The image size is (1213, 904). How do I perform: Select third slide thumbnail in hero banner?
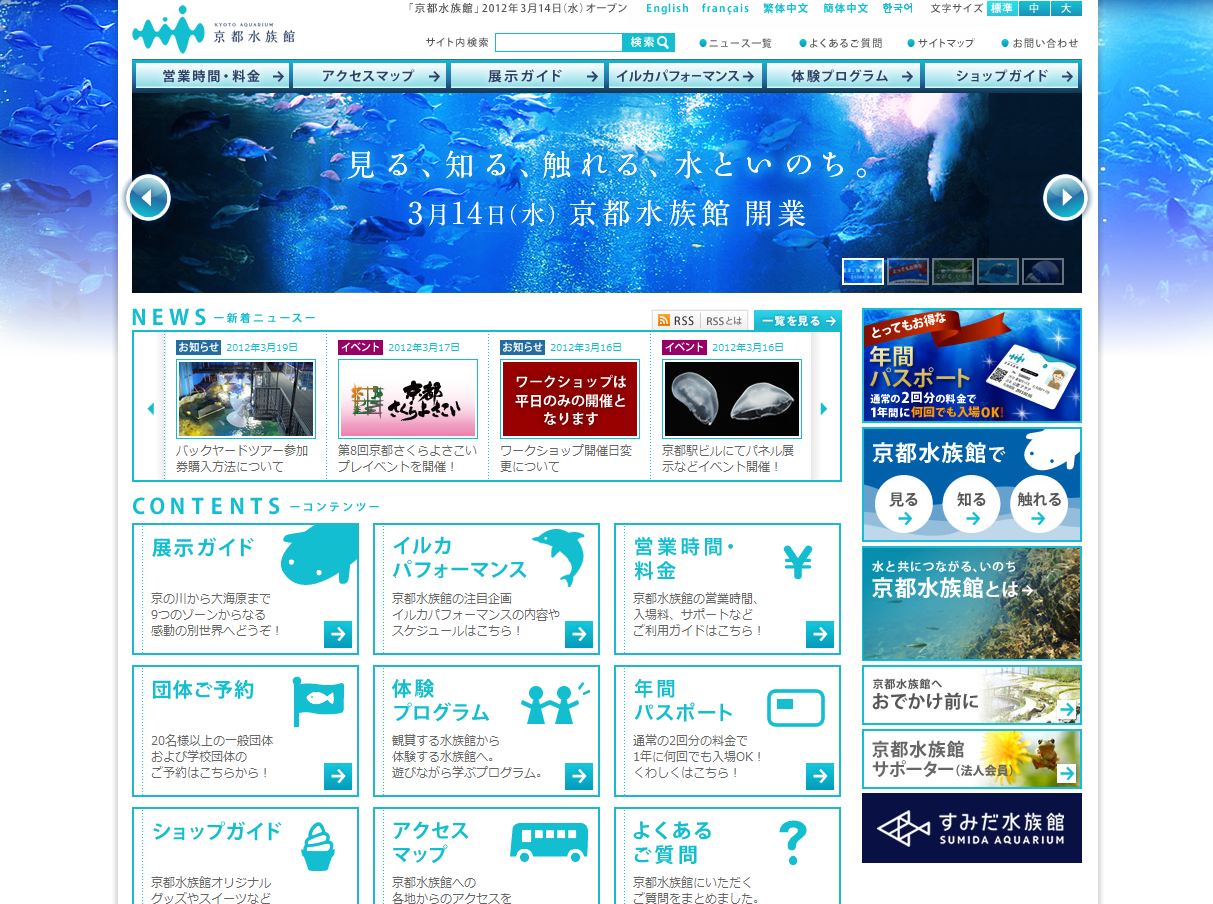click(952, 271)
